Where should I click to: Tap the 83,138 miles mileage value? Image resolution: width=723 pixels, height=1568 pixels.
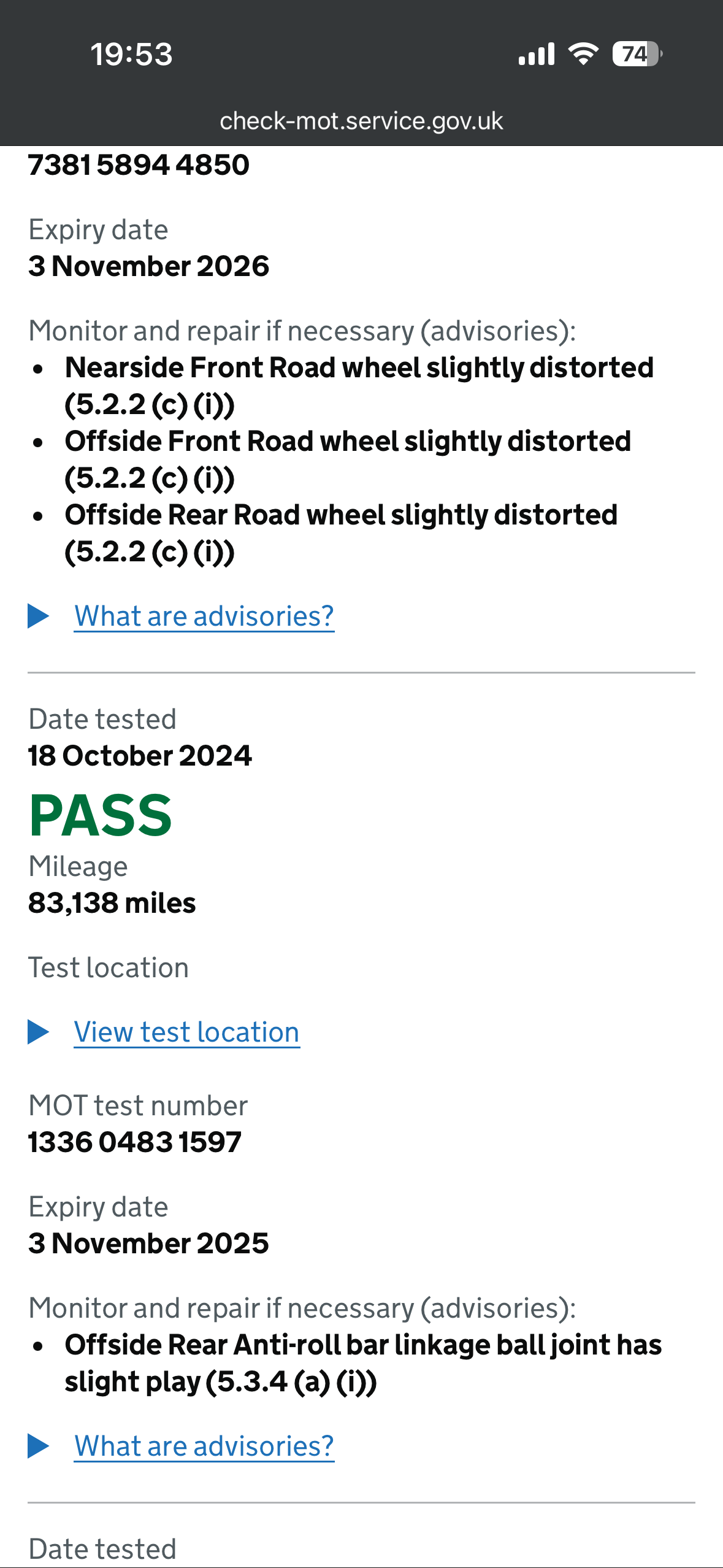pyautogui.click(x=112, y=903)
